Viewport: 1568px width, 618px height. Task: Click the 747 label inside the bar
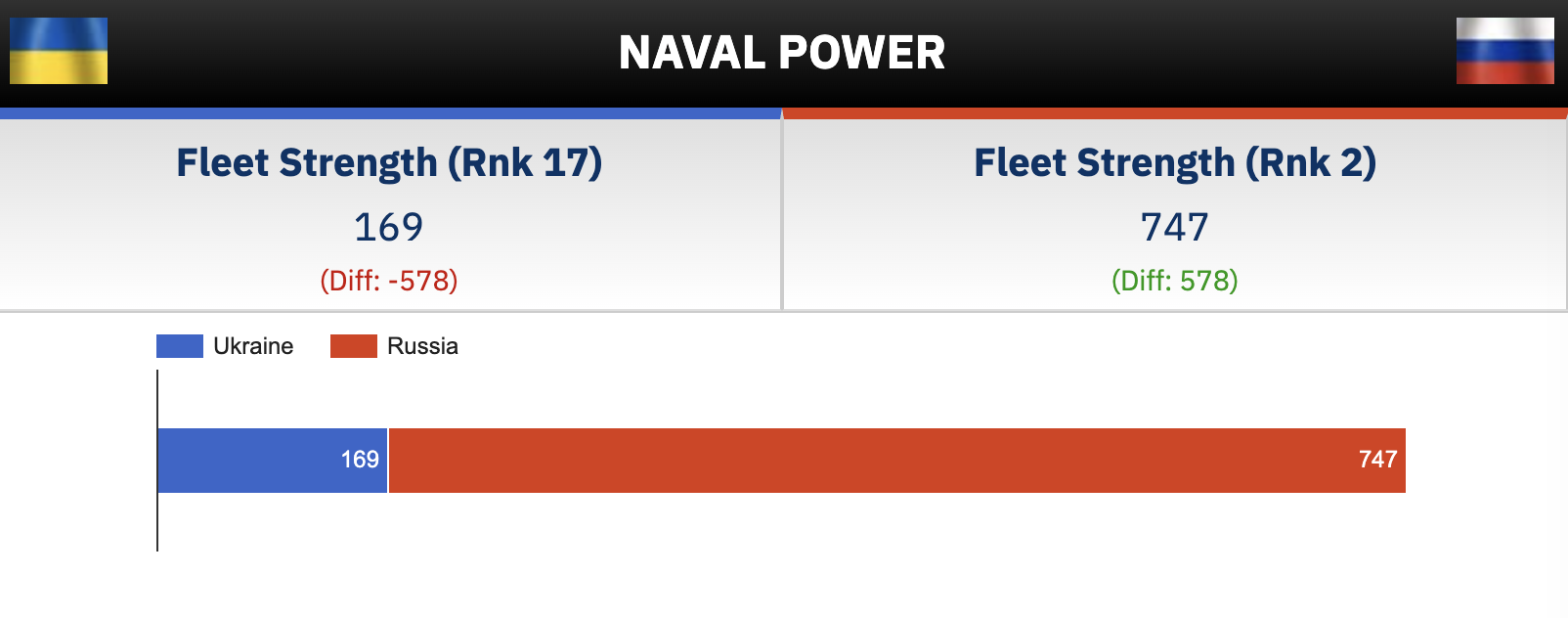pos(1377,460)
